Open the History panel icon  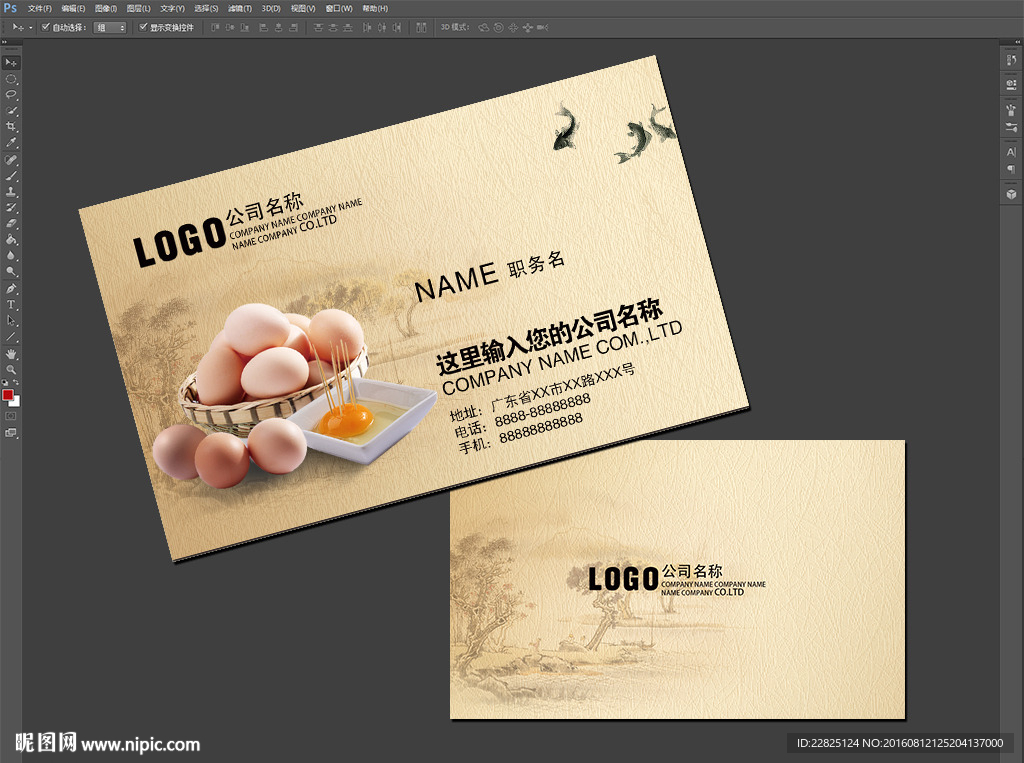point(1011,61)
